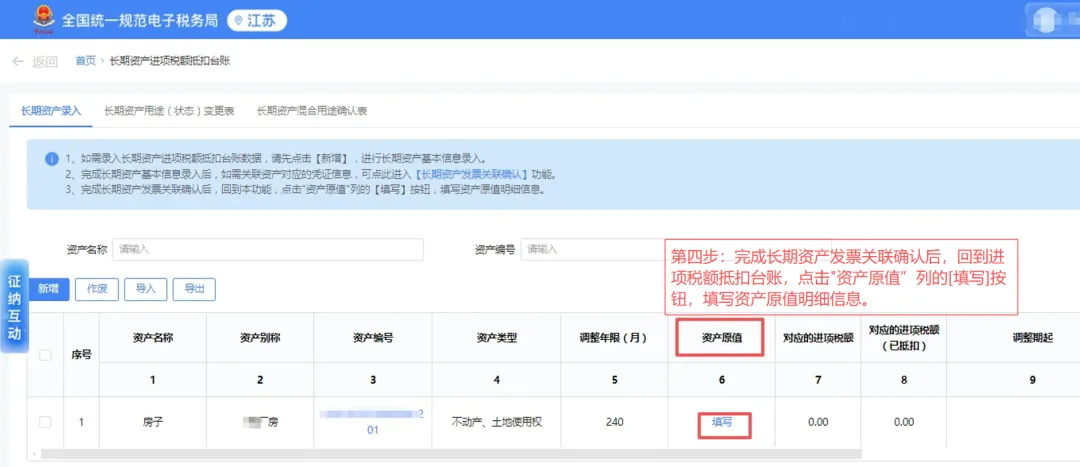Tick the checkbox for row 1 房子

tap(45, 422)
